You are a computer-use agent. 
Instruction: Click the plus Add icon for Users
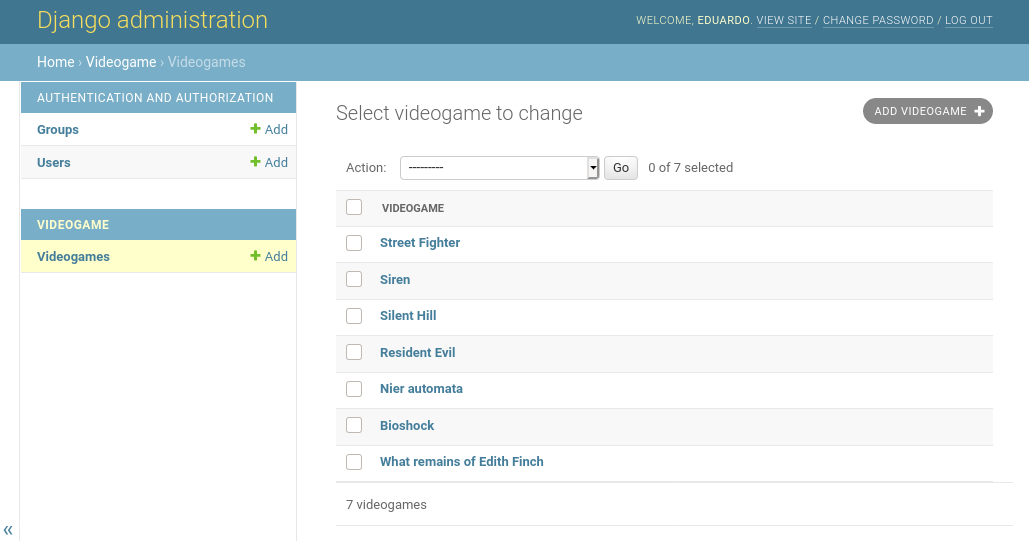pos(256,163)
